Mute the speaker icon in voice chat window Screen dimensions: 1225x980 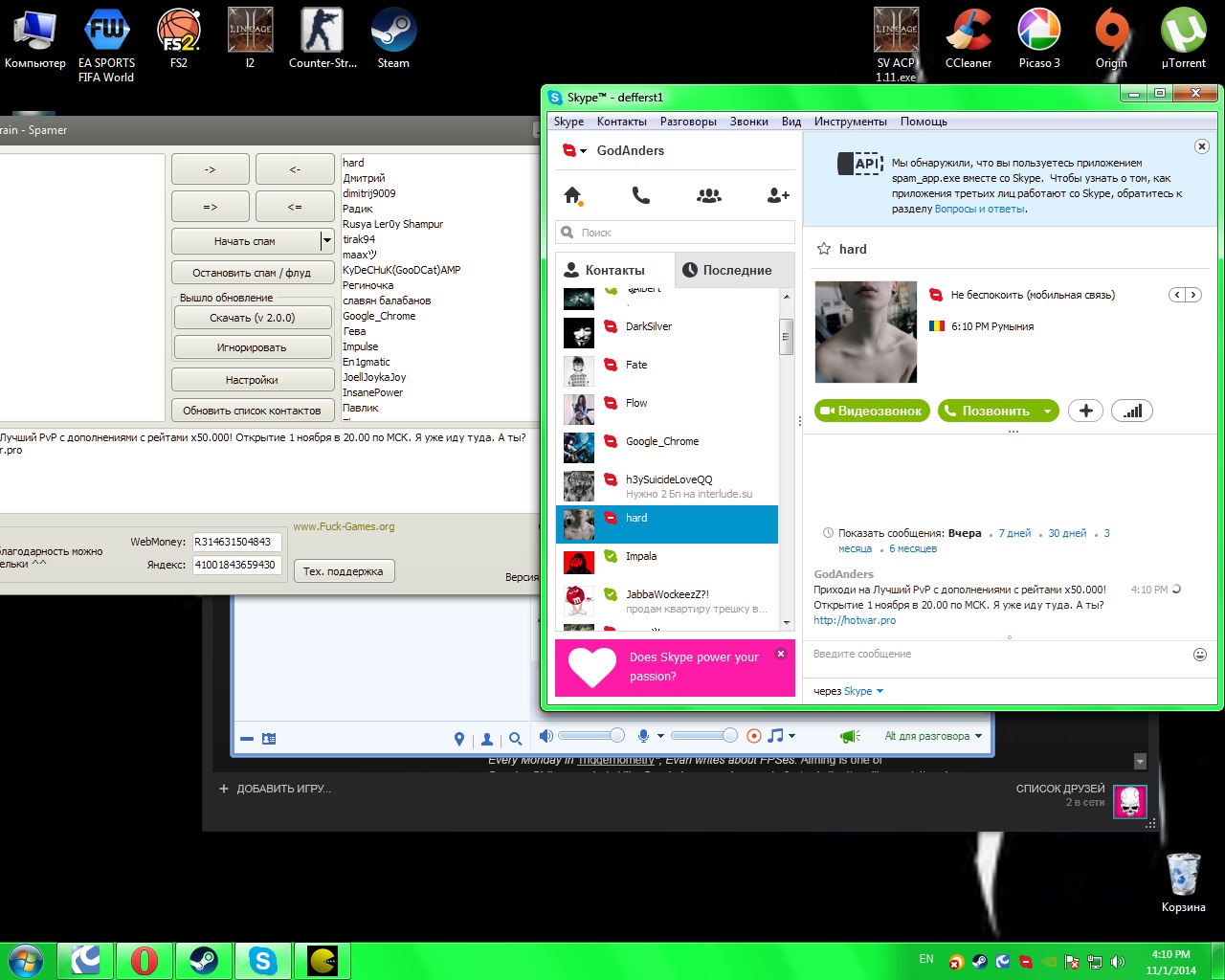[546, 736]
